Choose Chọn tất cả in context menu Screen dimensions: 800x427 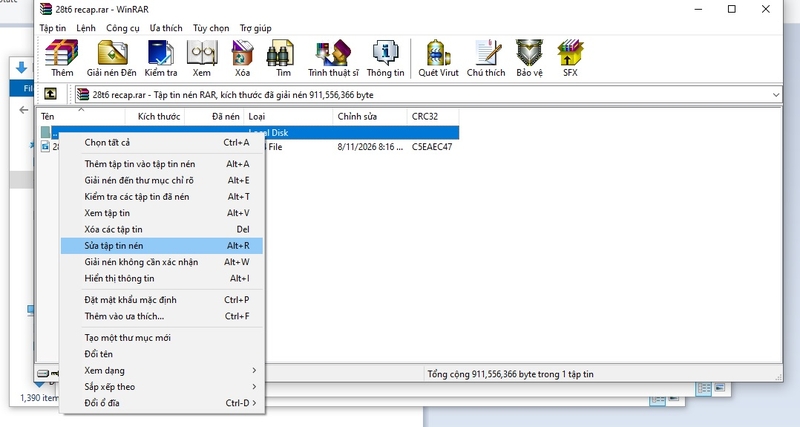[x=162, y=142]
